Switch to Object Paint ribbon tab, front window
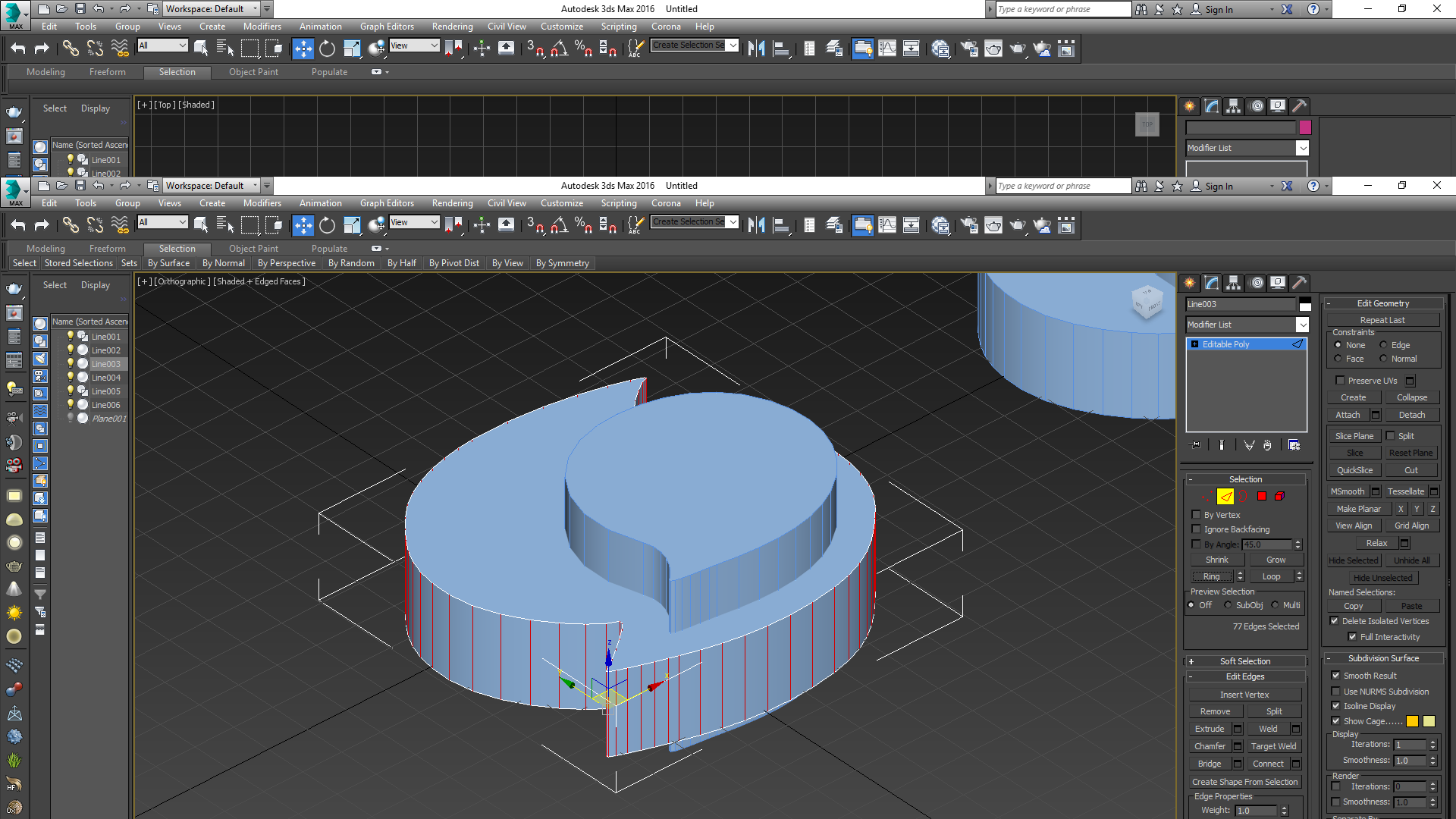1456x819 pixels. pos(253,249)
